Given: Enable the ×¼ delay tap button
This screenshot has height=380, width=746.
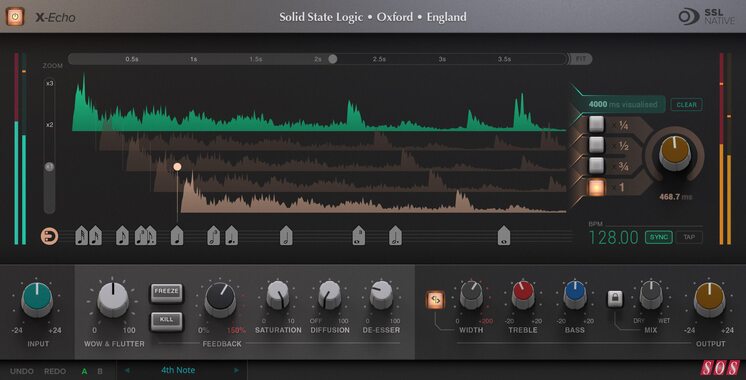Looking at the screenshot, I should (596, 124).
